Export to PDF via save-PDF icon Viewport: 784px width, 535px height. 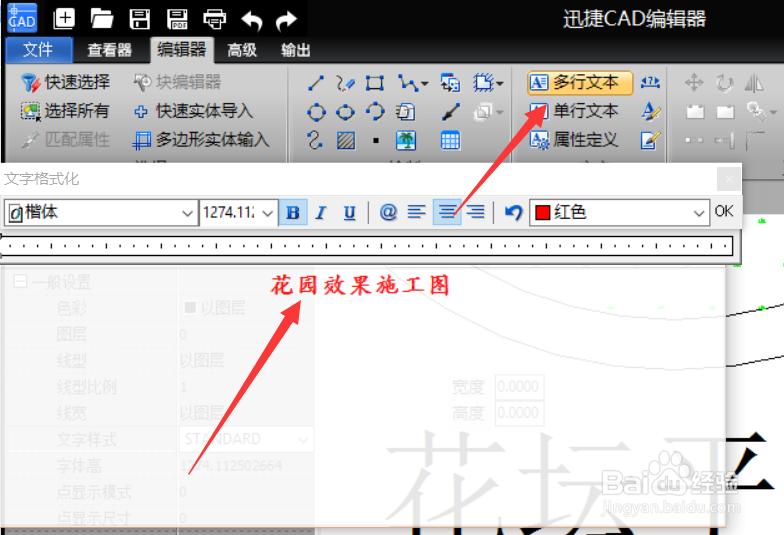[177, 19]
